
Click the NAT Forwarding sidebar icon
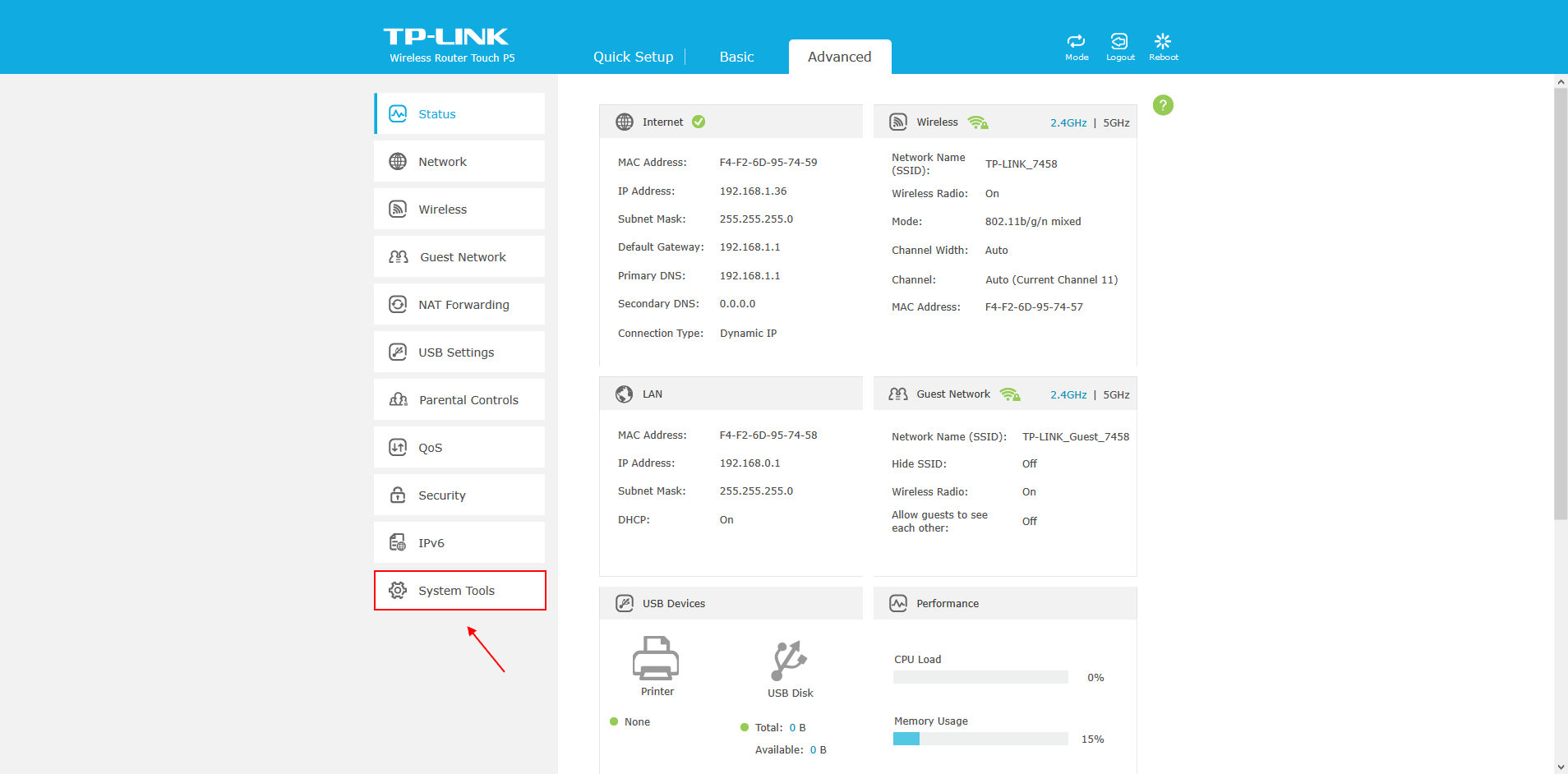[398, 304]
